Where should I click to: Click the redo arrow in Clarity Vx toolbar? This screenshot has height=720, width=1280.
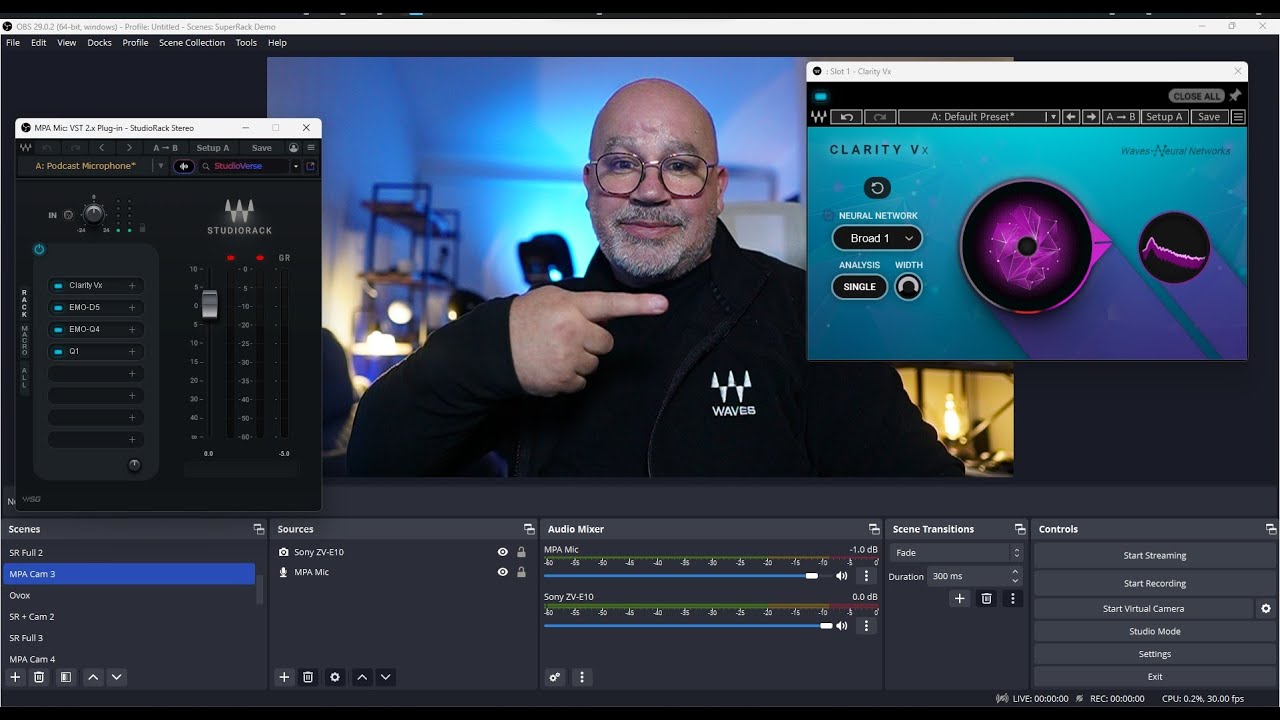pos(880,117)
